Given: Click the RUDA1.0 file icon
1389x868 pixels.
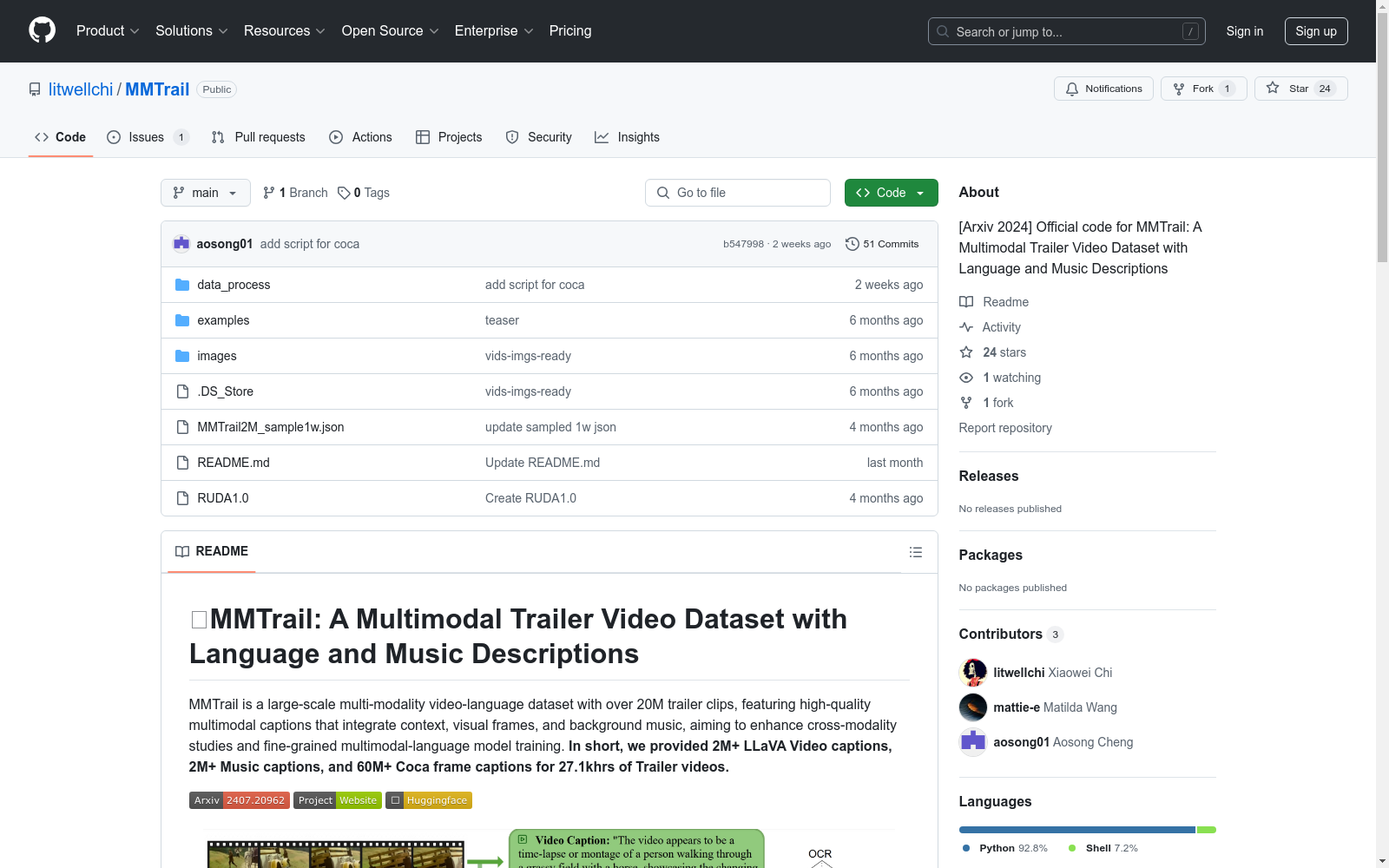Looking at the screenshot, I should click(x=182, y=498).
